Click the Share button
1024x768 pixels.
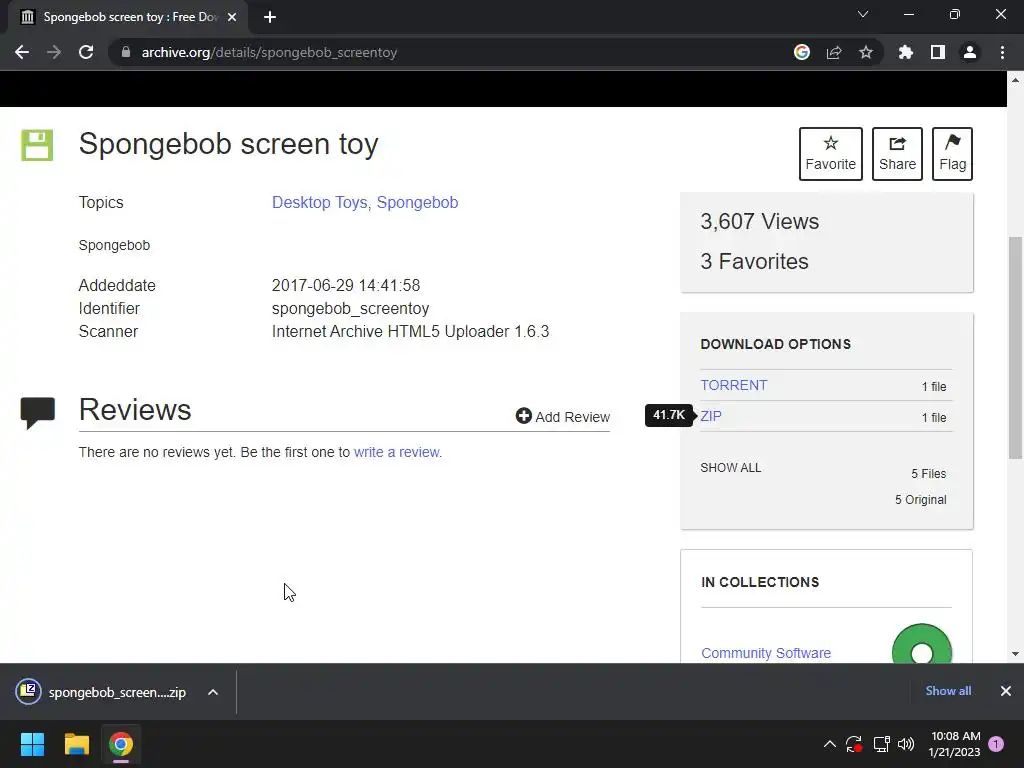pyautogui.click(x=897, y=153)
